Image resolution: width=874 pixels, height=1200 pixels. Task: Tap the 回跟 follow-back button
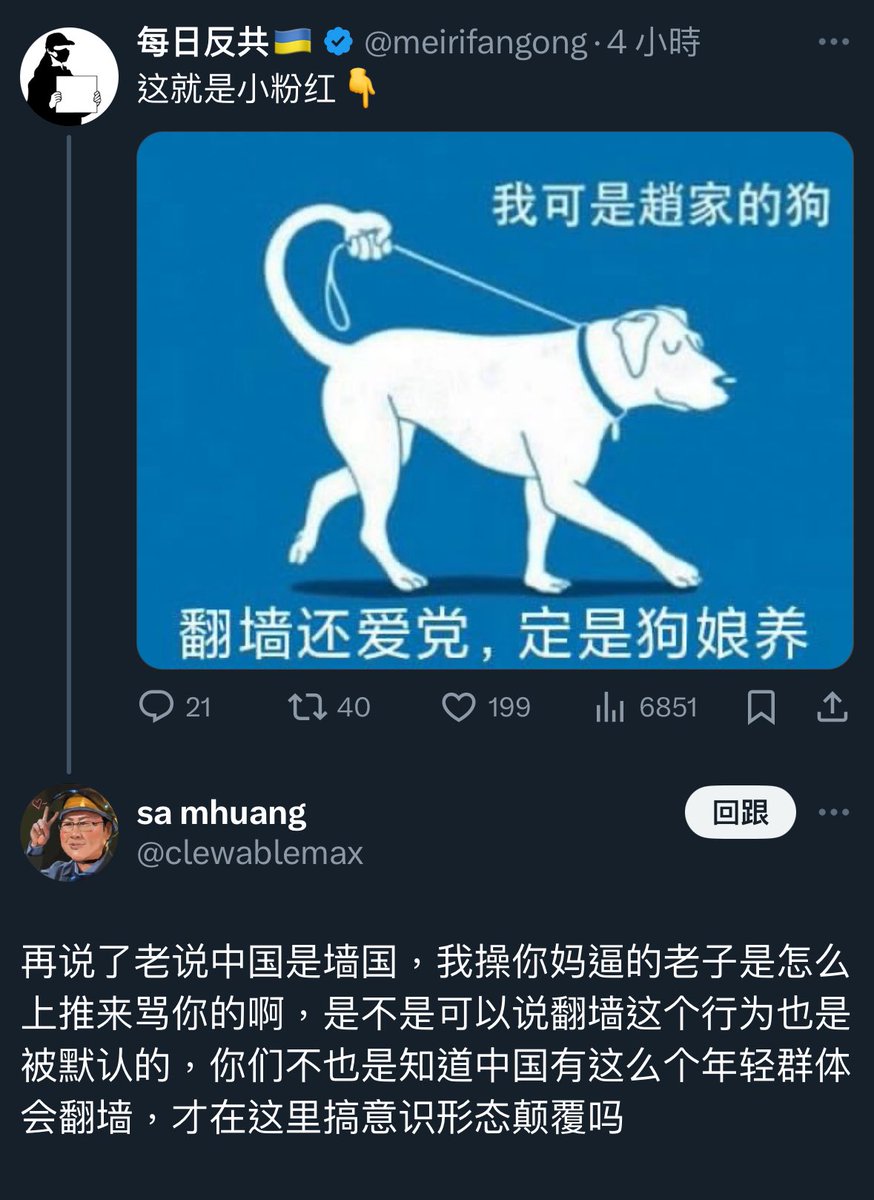click(740, 812)
